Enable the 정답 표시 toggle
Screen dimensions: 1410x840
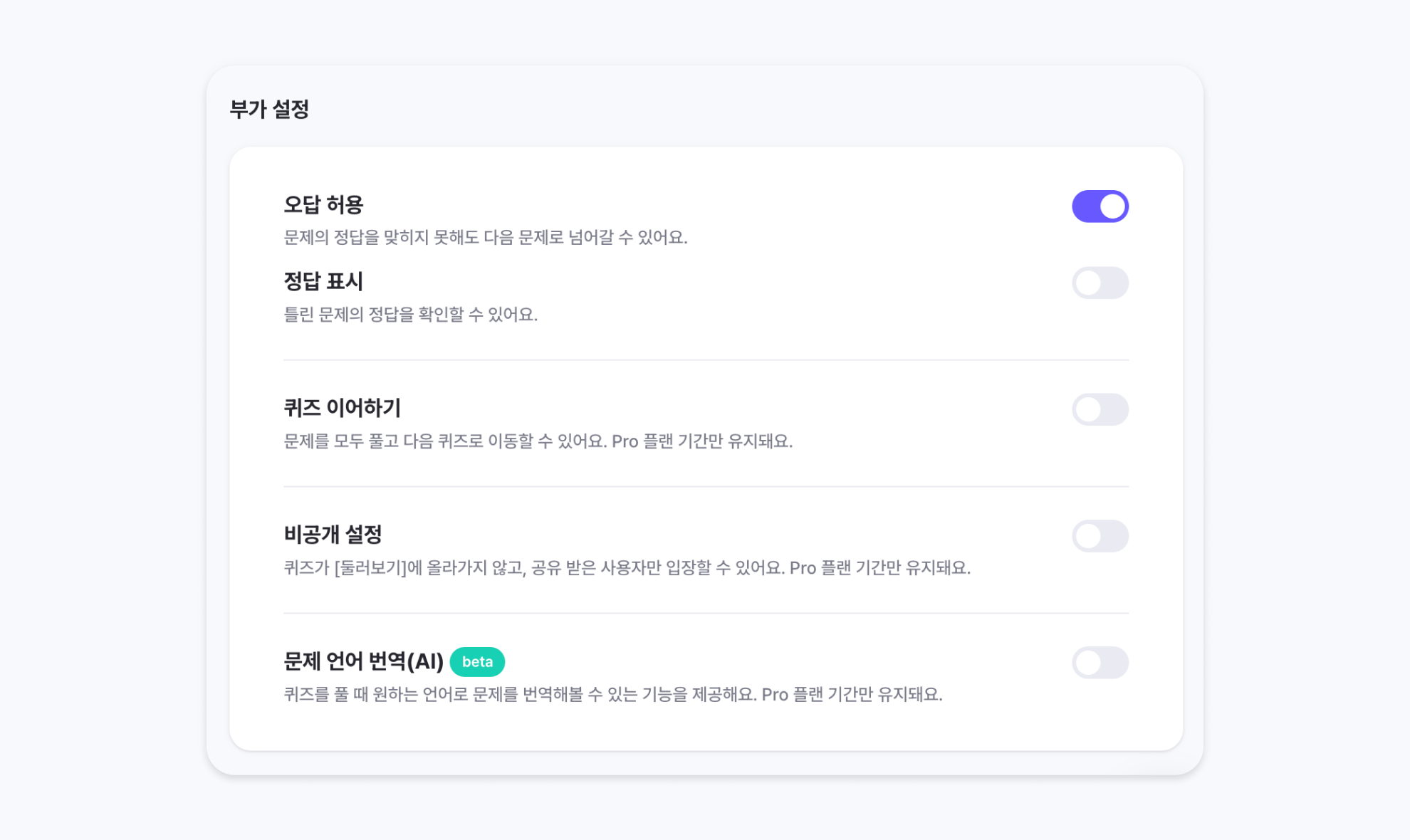(x=1100, y=283)
